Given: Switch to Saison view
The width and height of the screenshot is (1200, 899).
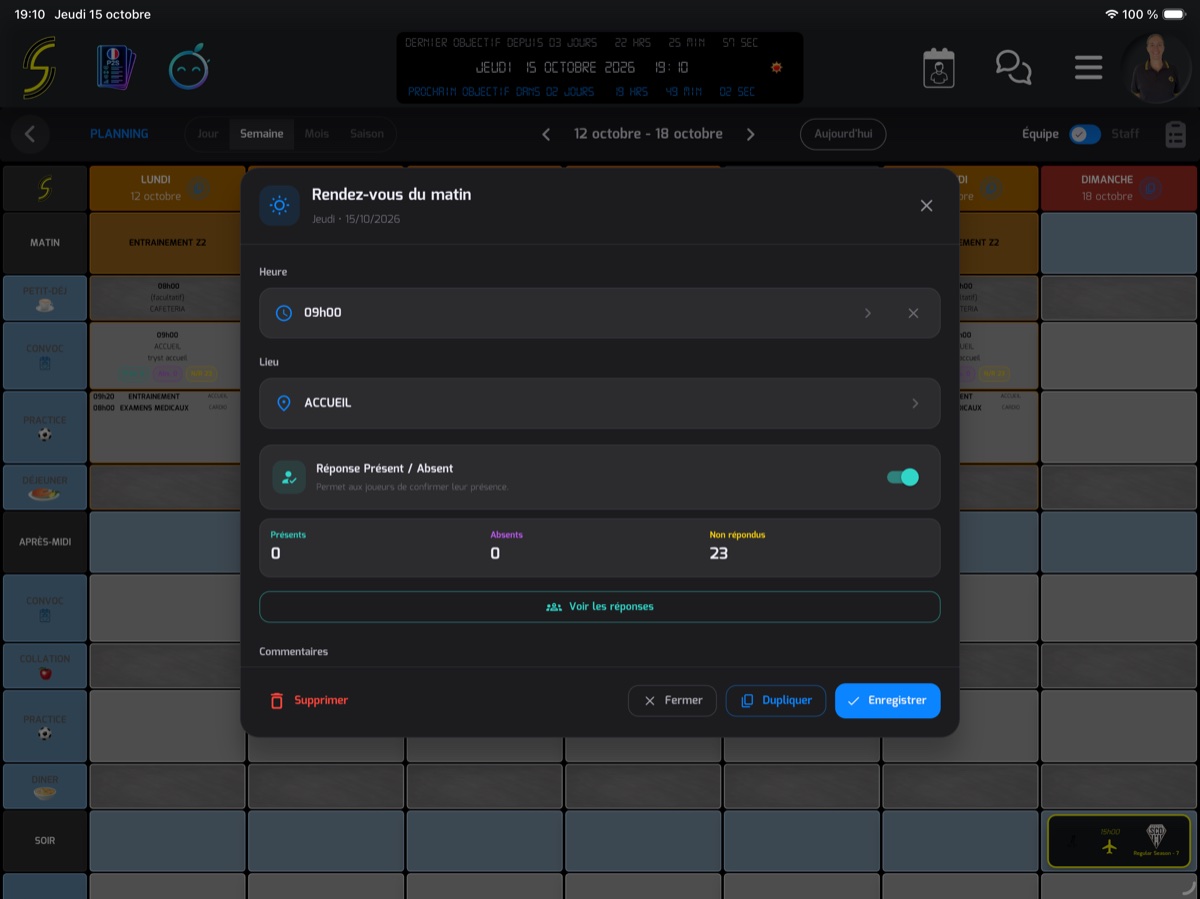Looking at the screenshot, I should tap(367, 134).
